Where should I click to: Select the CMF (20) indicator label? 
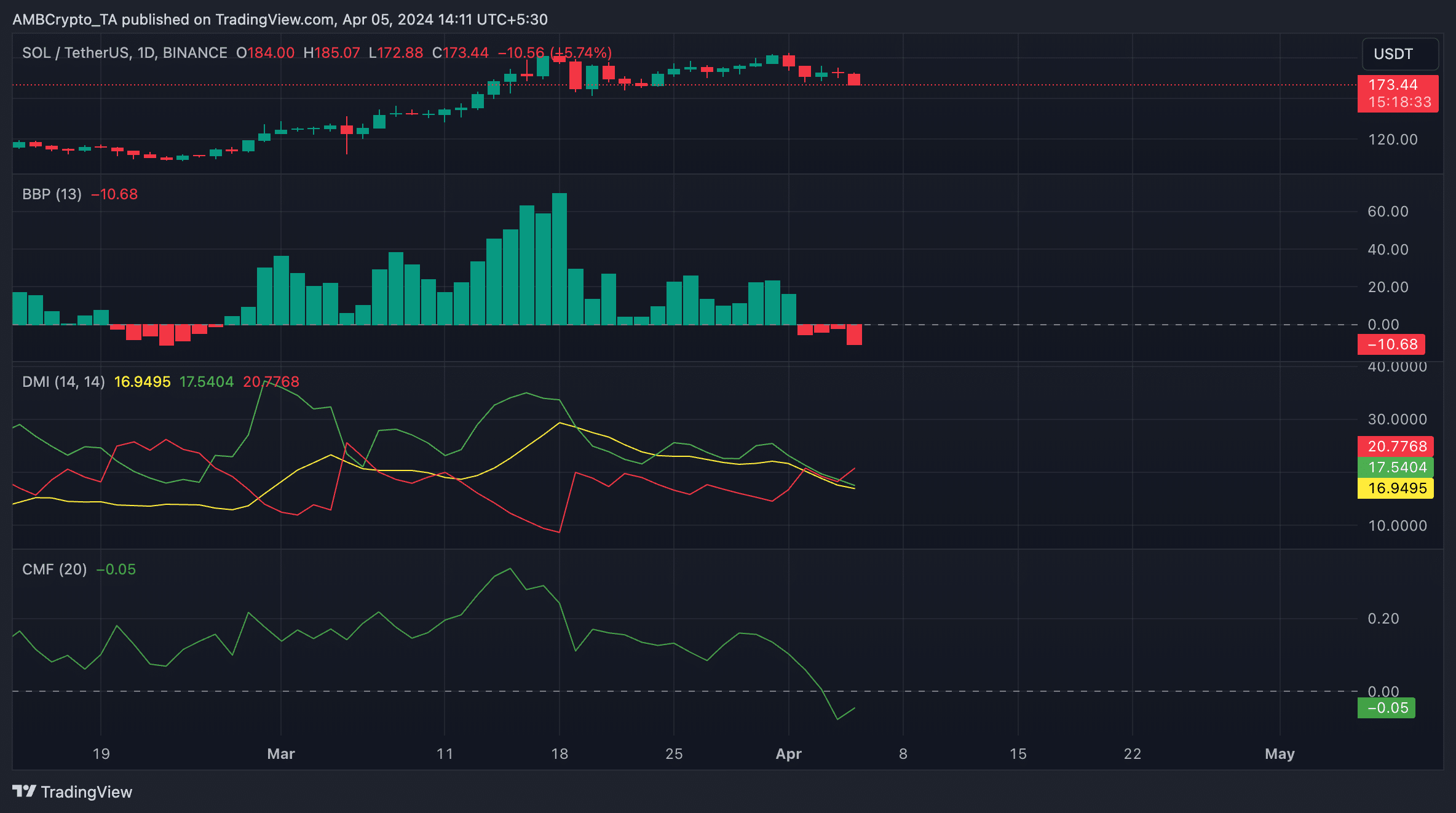pyautogui.click(x=55, y=569)
